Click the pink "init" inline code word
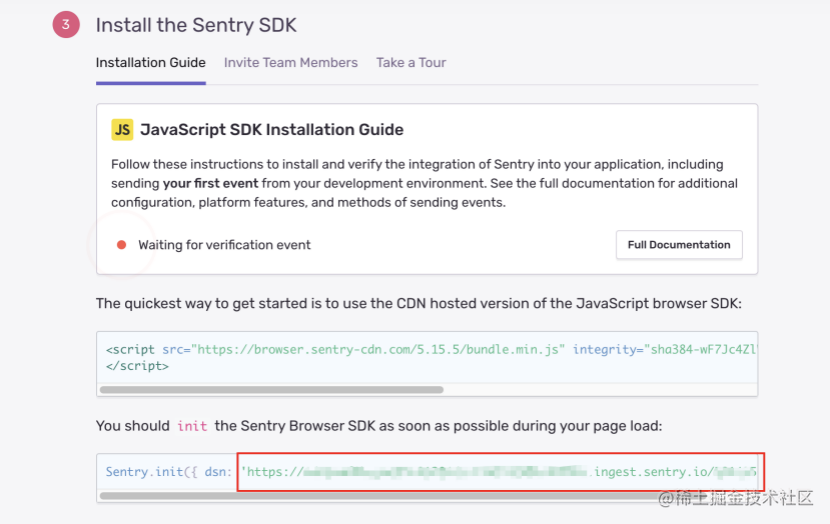This screenshot has width=830, height=524. point(192,426)
